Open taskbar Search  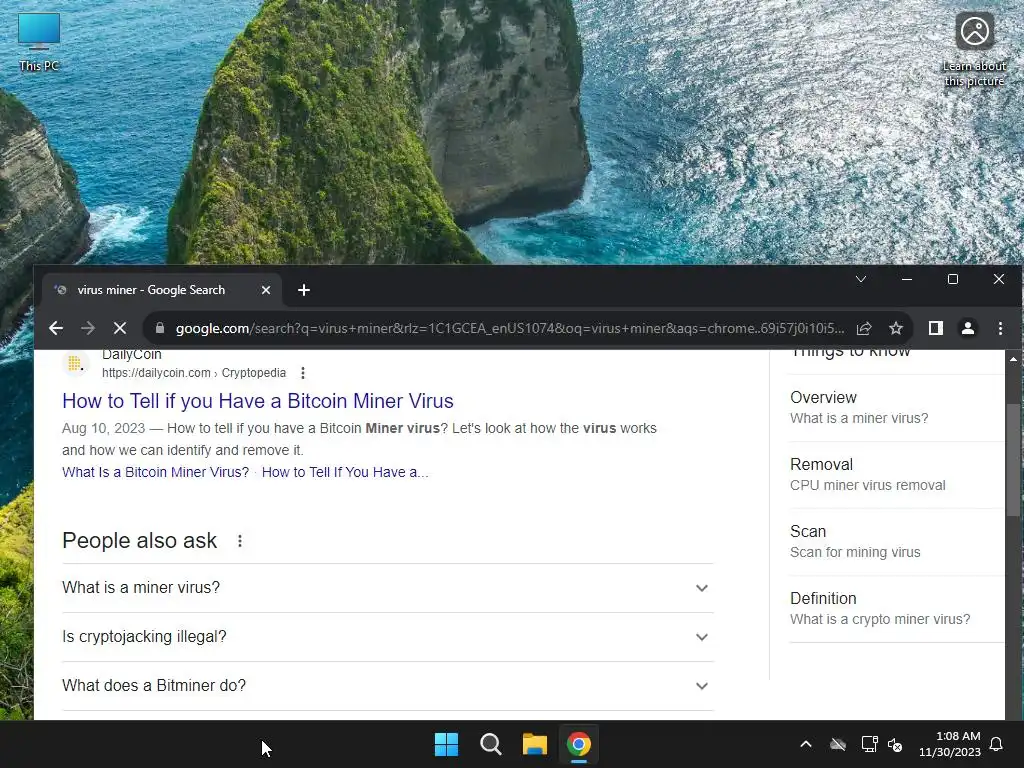tap(490, 744)
